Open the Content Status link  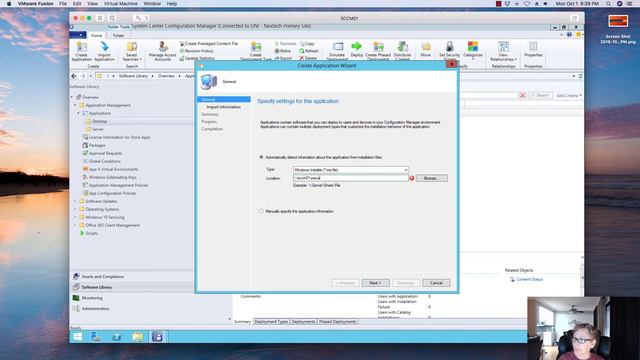pyautogui.click(x=529, y=280)
